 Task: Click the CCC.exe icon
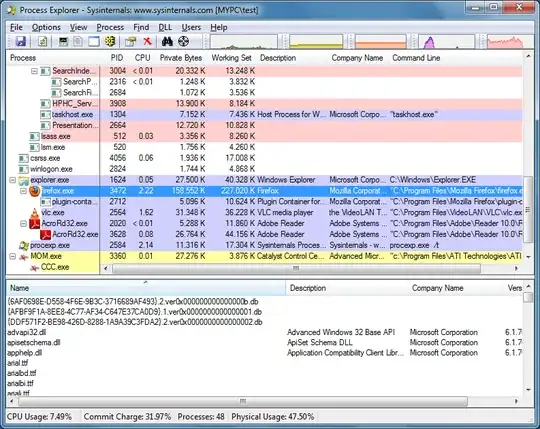pyautogui.click(x=34, y=268)
